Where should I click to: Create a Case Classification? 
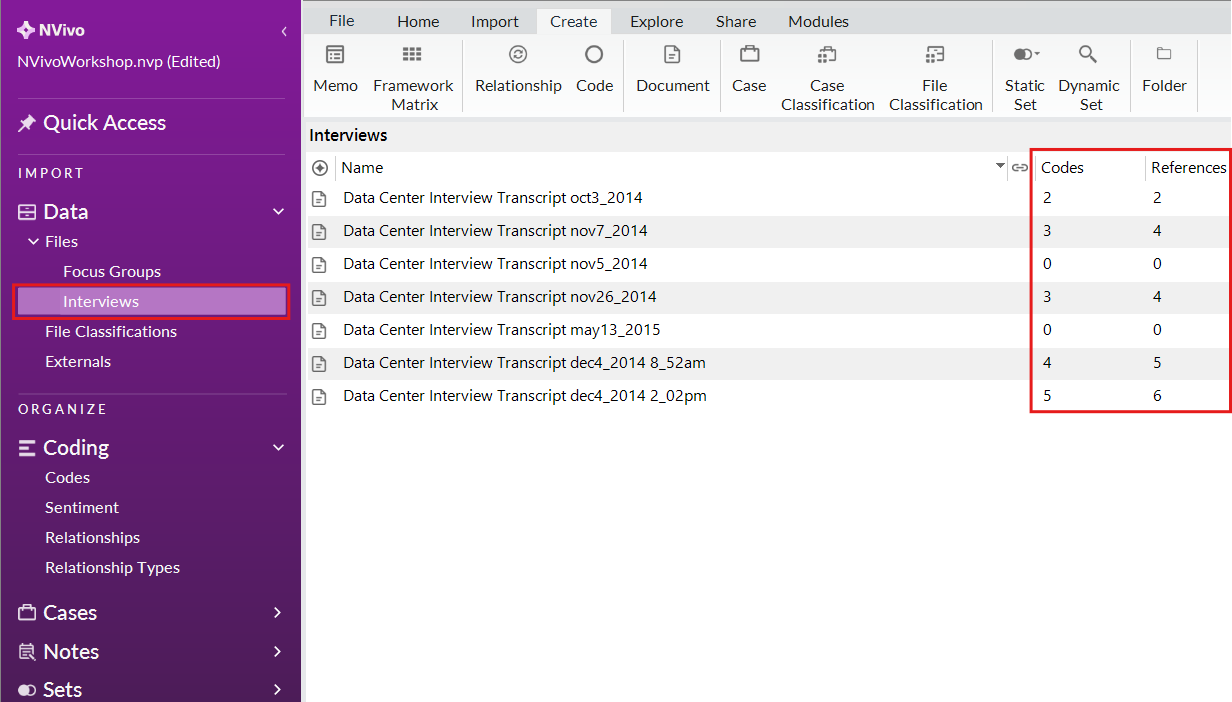tap(827, 78)
